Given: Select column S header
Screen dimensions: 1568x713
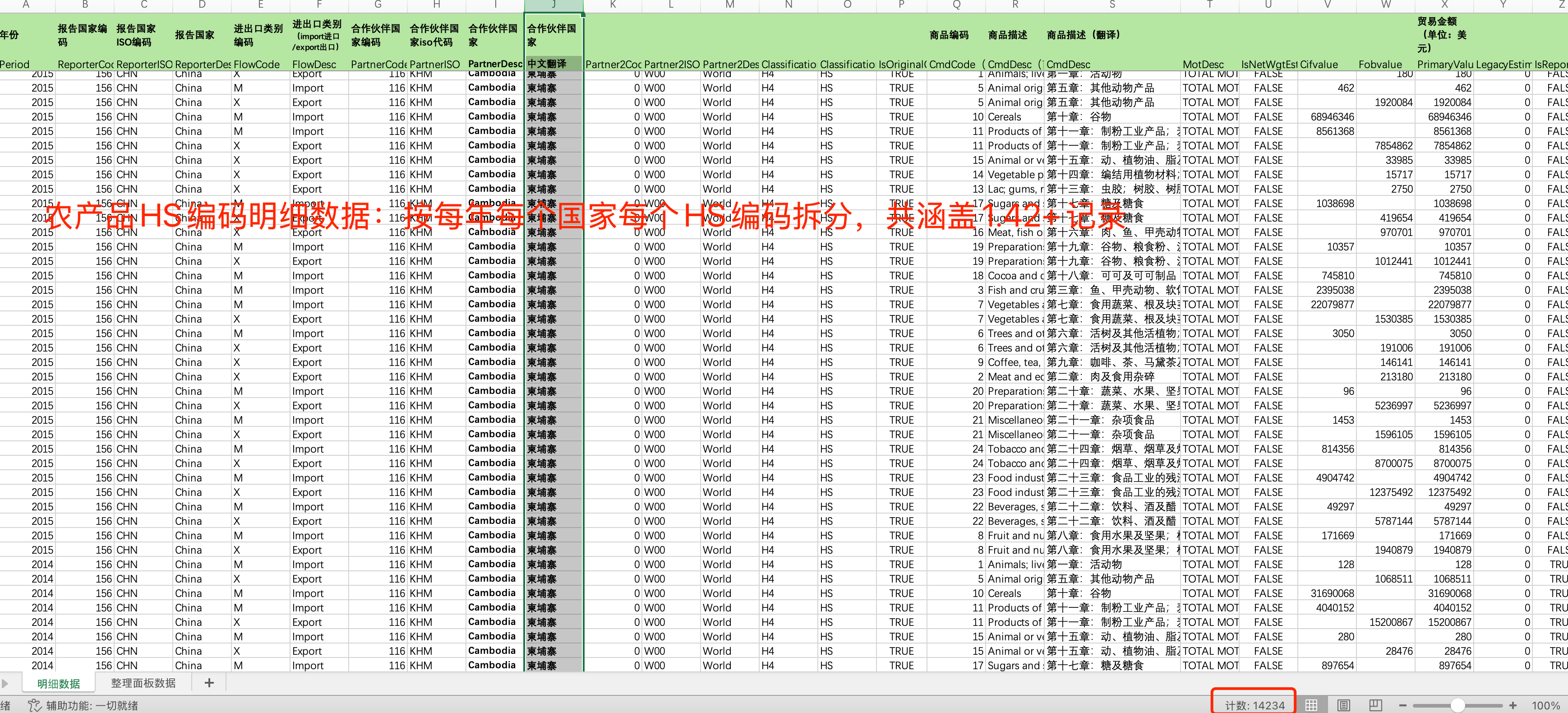Looking at the screenshot, I should point(1111,5).
